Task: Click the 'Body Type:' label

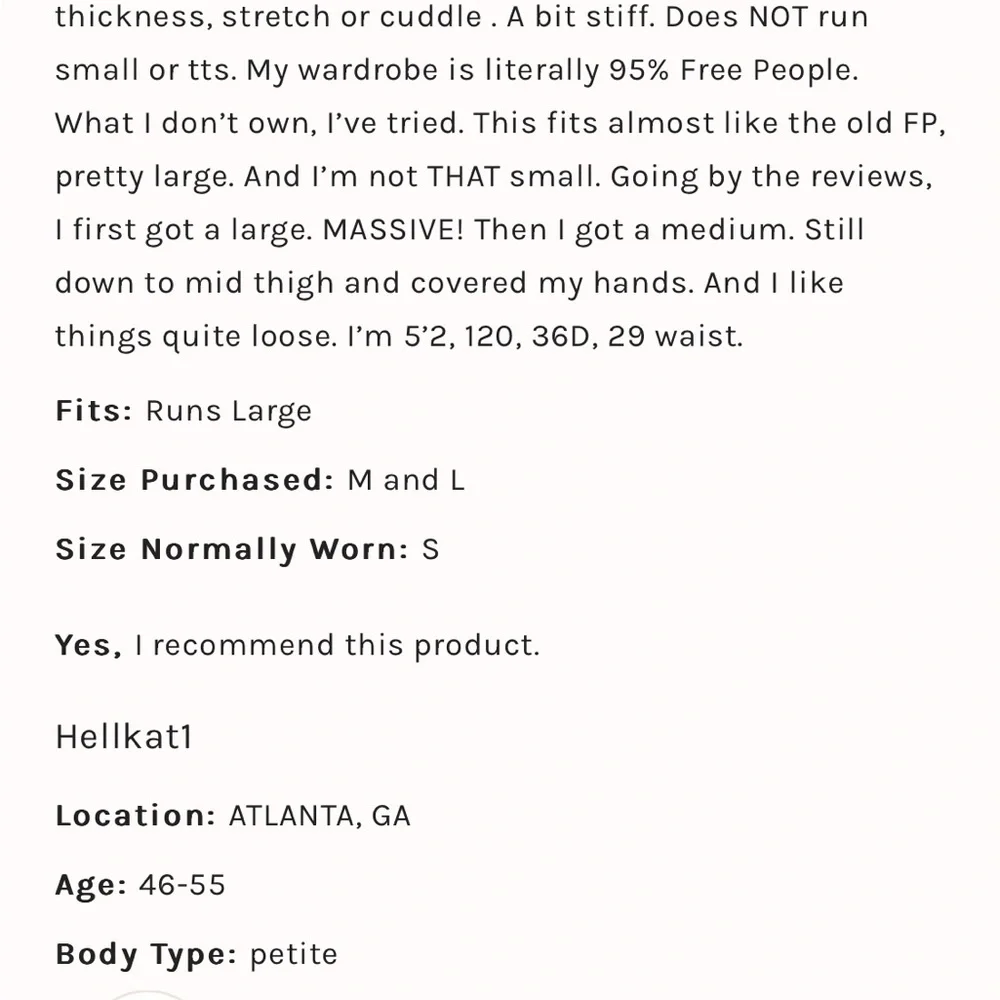Action: tap(146, 955)
